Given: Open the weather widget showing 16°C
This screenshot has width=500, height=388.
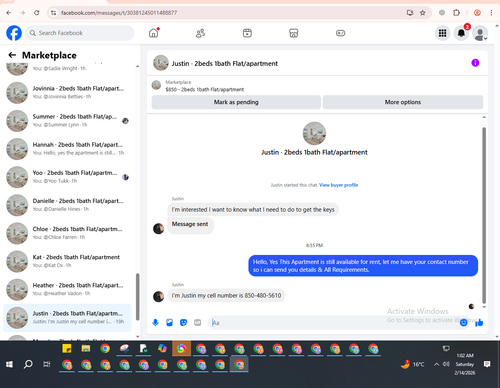Looking at the screenshot, I should click(412, 364).
